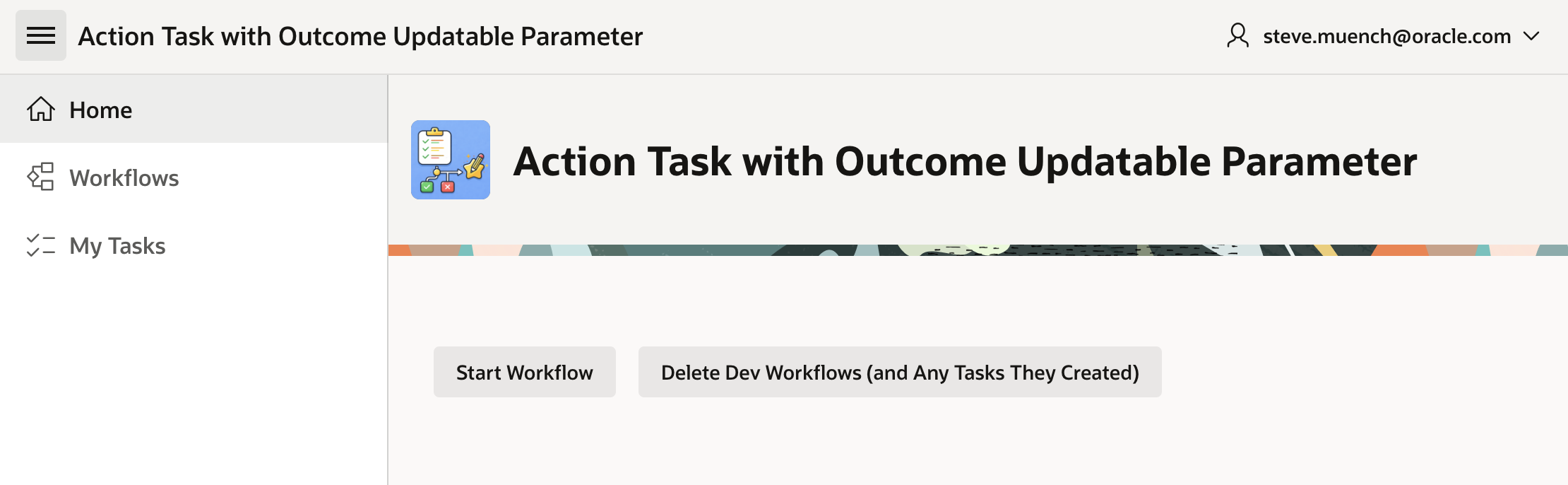Click the 'Workflows' label text in sidebar
The width and height of the screenshot is (1568, 485).
coord(124,178)
